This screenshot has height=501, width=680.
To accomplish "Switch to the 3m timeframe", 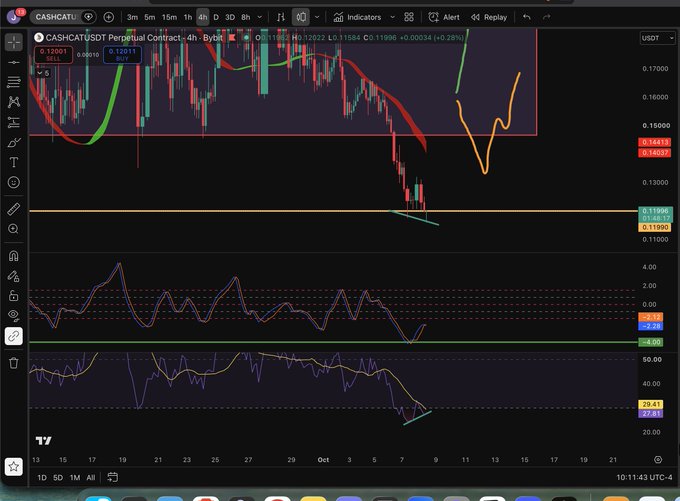I will [132, 17].
